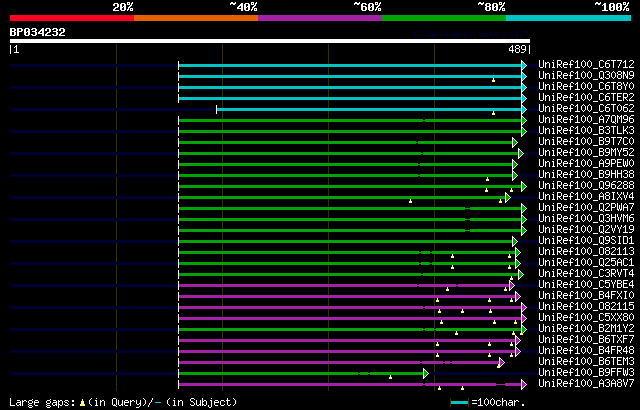The width and height of the screenshot is (640, 410).
Task: Select the UniRef100_O82113 label
Action: tap(586, 251)
